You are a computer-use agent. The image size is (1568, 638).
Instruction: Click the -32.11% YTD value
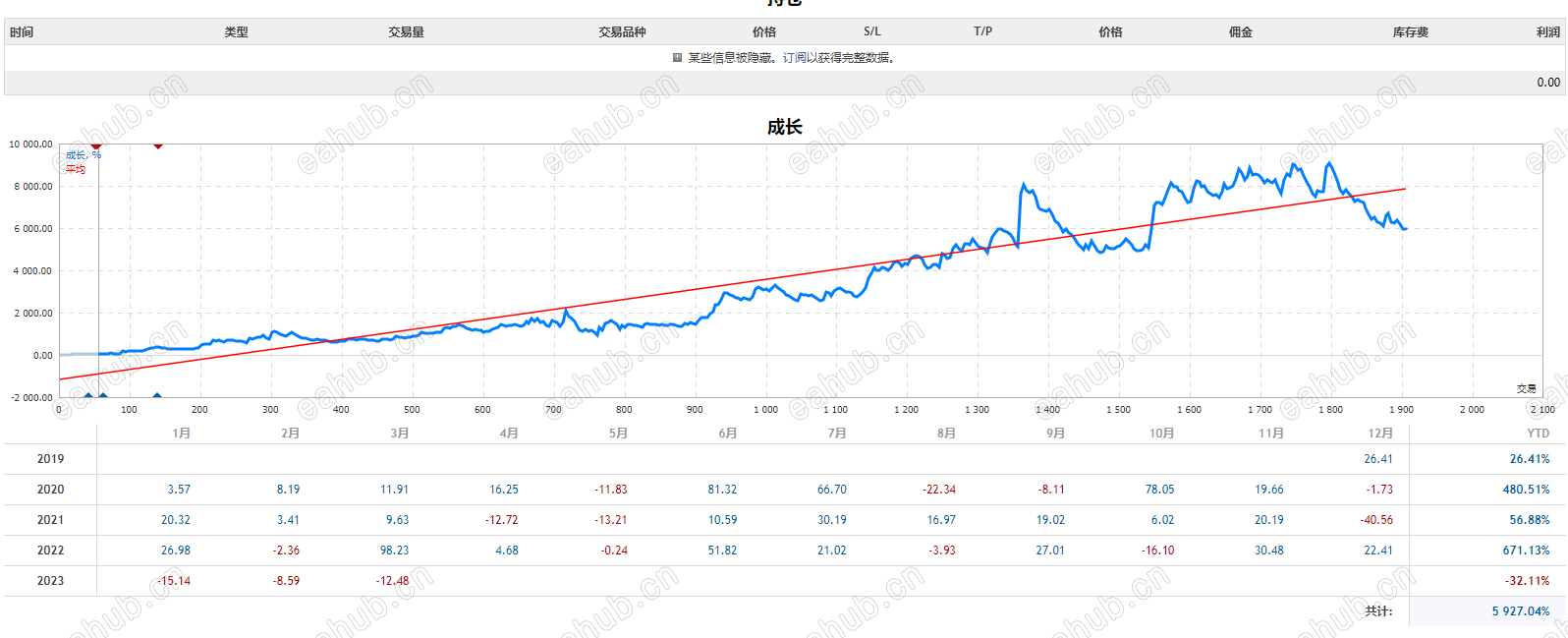pos(1527,581)
